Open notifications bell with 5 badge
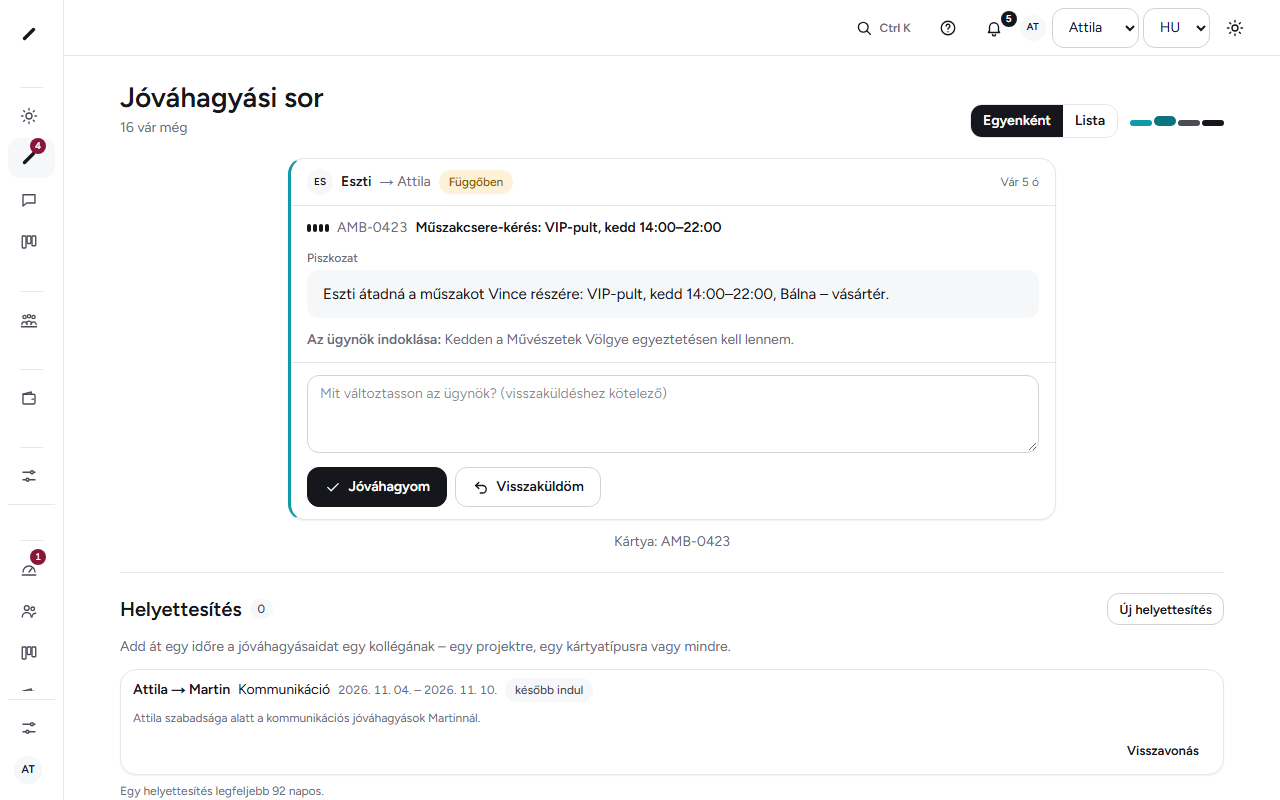 pos(994,28)
